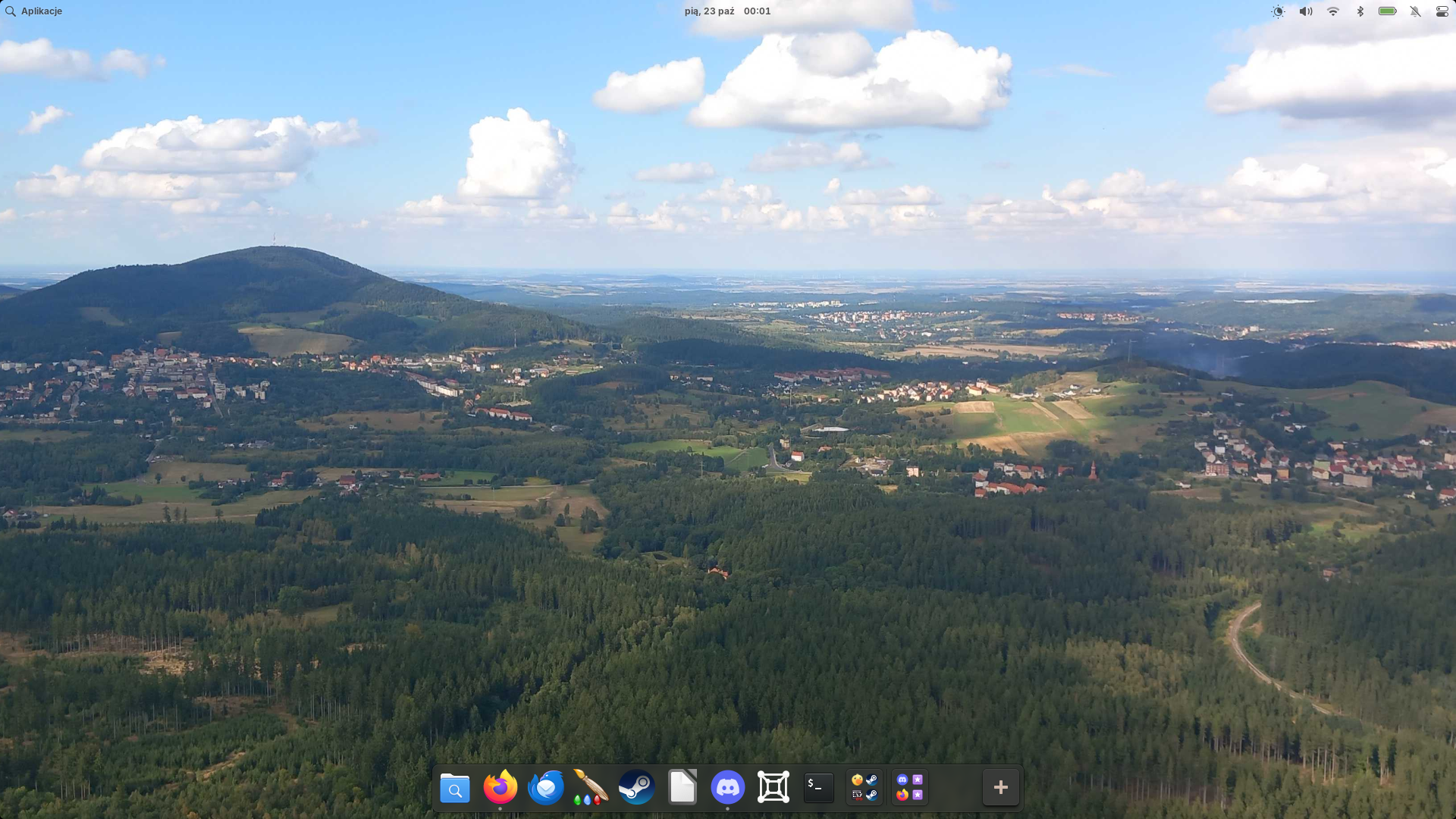The image size is (1456, 819).
Task: Launch the paintbrush drawing application
Action: (591, 788)
